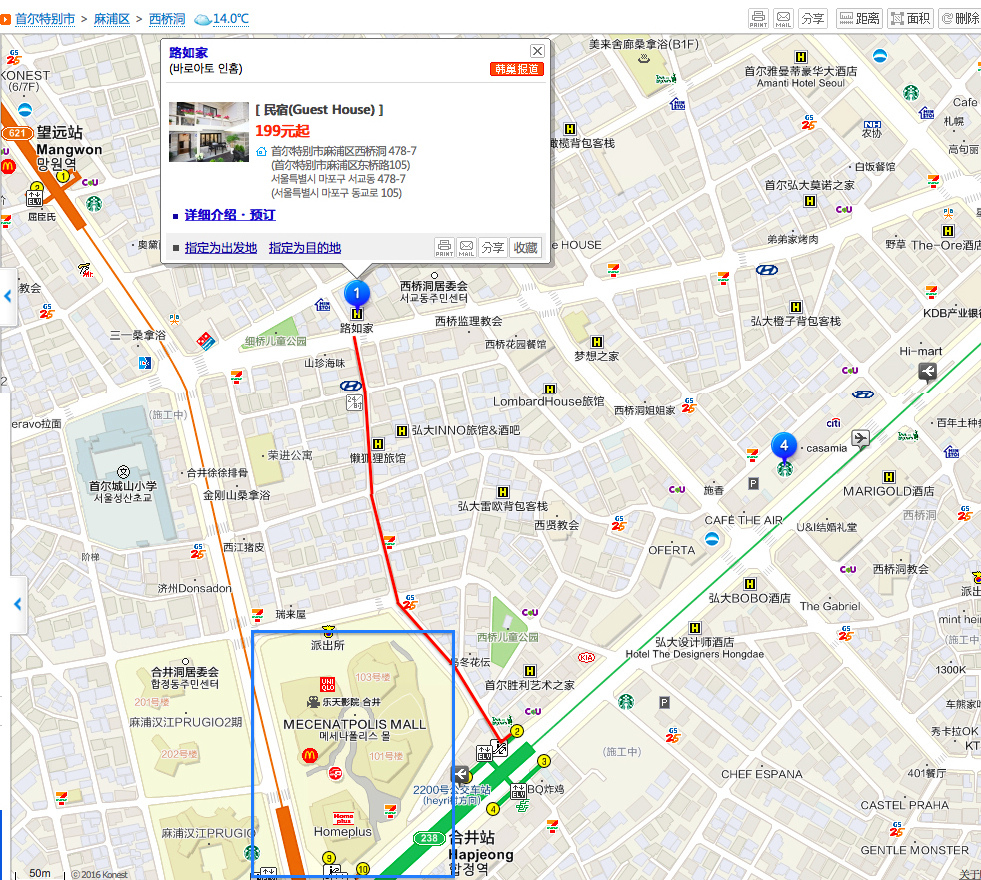Click hotel H icon of MARIGOLD酒店

(888, 477)
